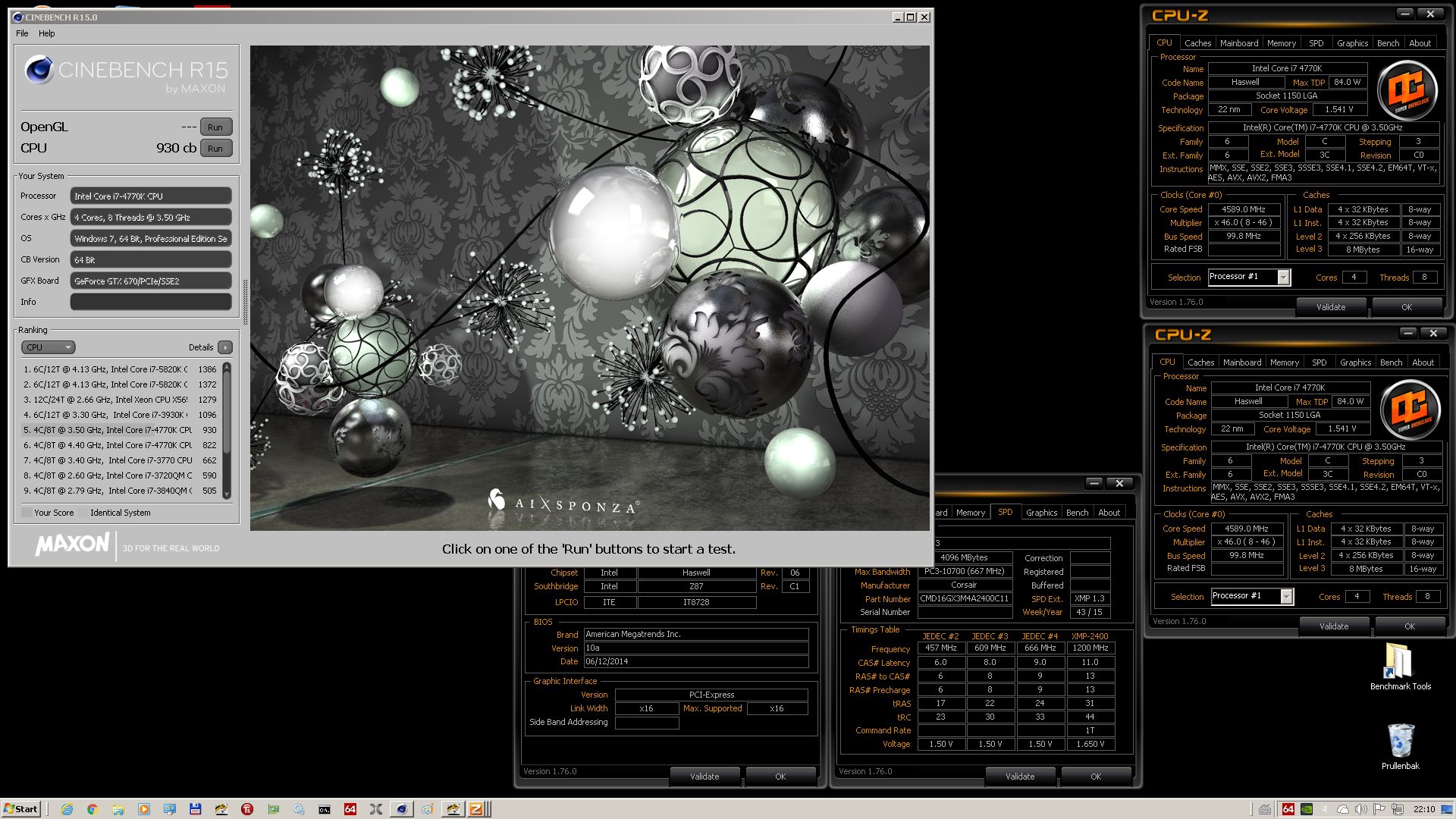Image resolution: width=1456 pixels, height=819 pixels.
Task: Select ranking row 9 i7-3840QM score 505
Action: click(x=120, y=491)
